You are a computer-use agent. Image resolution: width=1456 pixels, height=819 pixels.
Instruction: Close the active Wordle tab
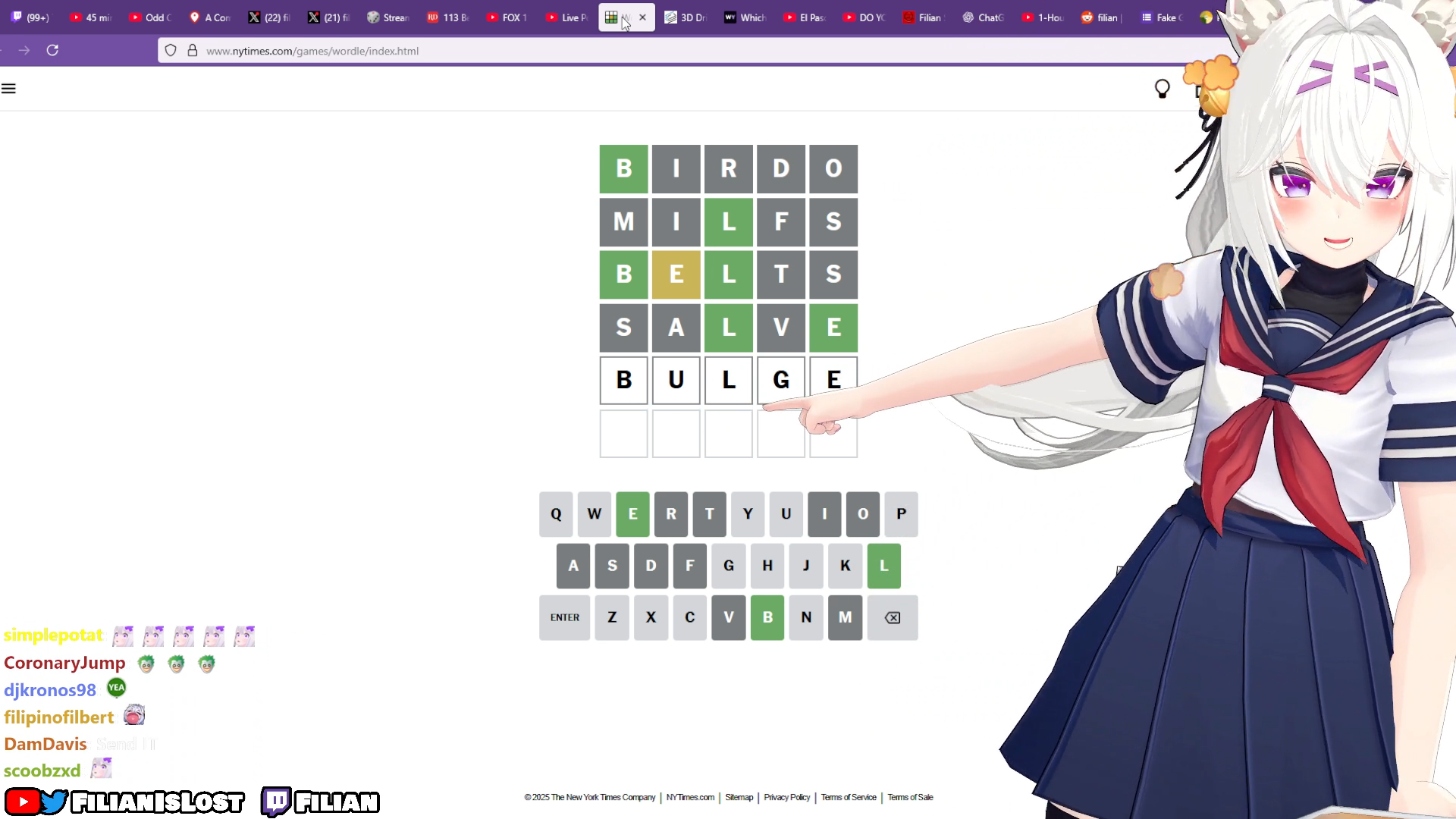coord(642,17)
